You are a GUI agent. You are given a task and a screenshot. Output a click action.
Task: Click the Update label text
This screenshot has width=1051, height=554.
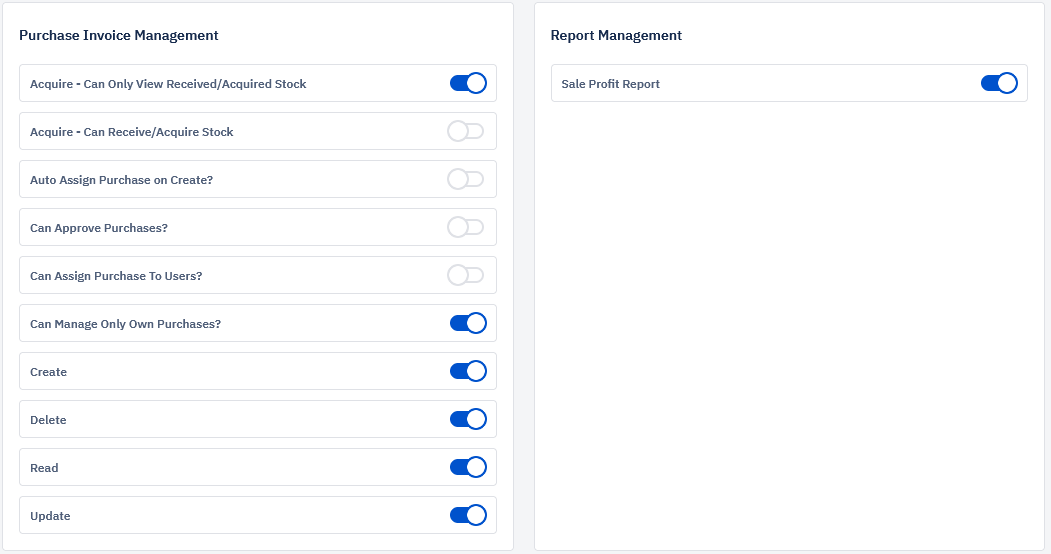pos(50,516)
